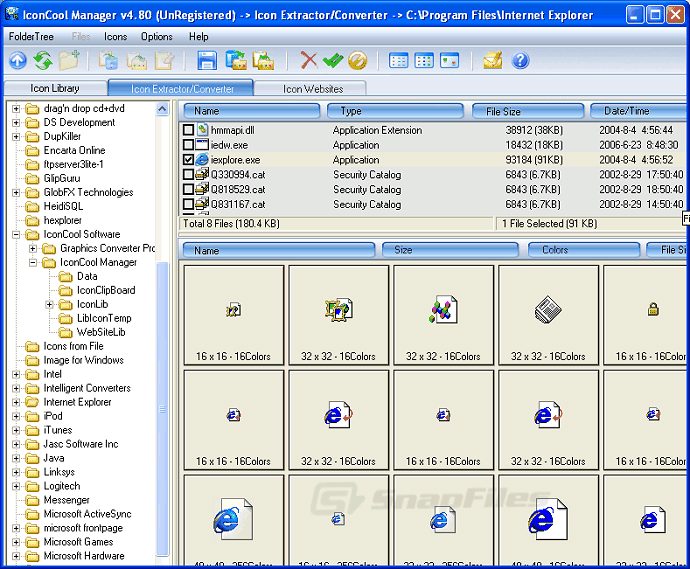Click the blue floppy disk save icon
The width and height of the screenshot is (690, 569).
tap(207, 60)
